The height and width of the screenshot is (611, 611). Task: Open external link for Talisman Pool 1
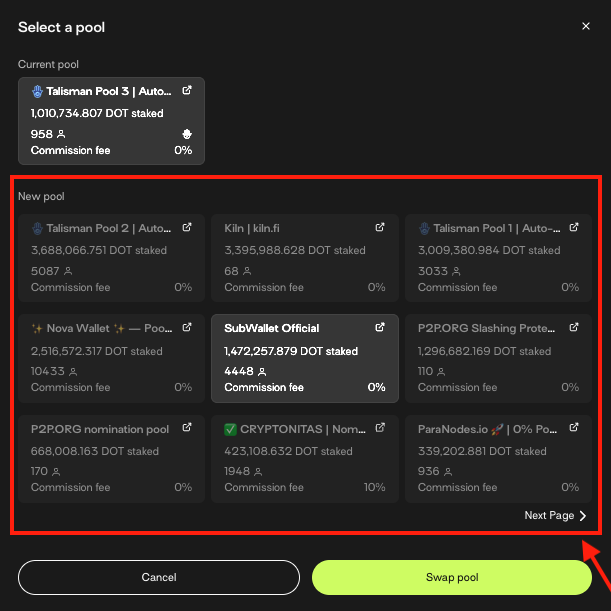coord(574,227)
